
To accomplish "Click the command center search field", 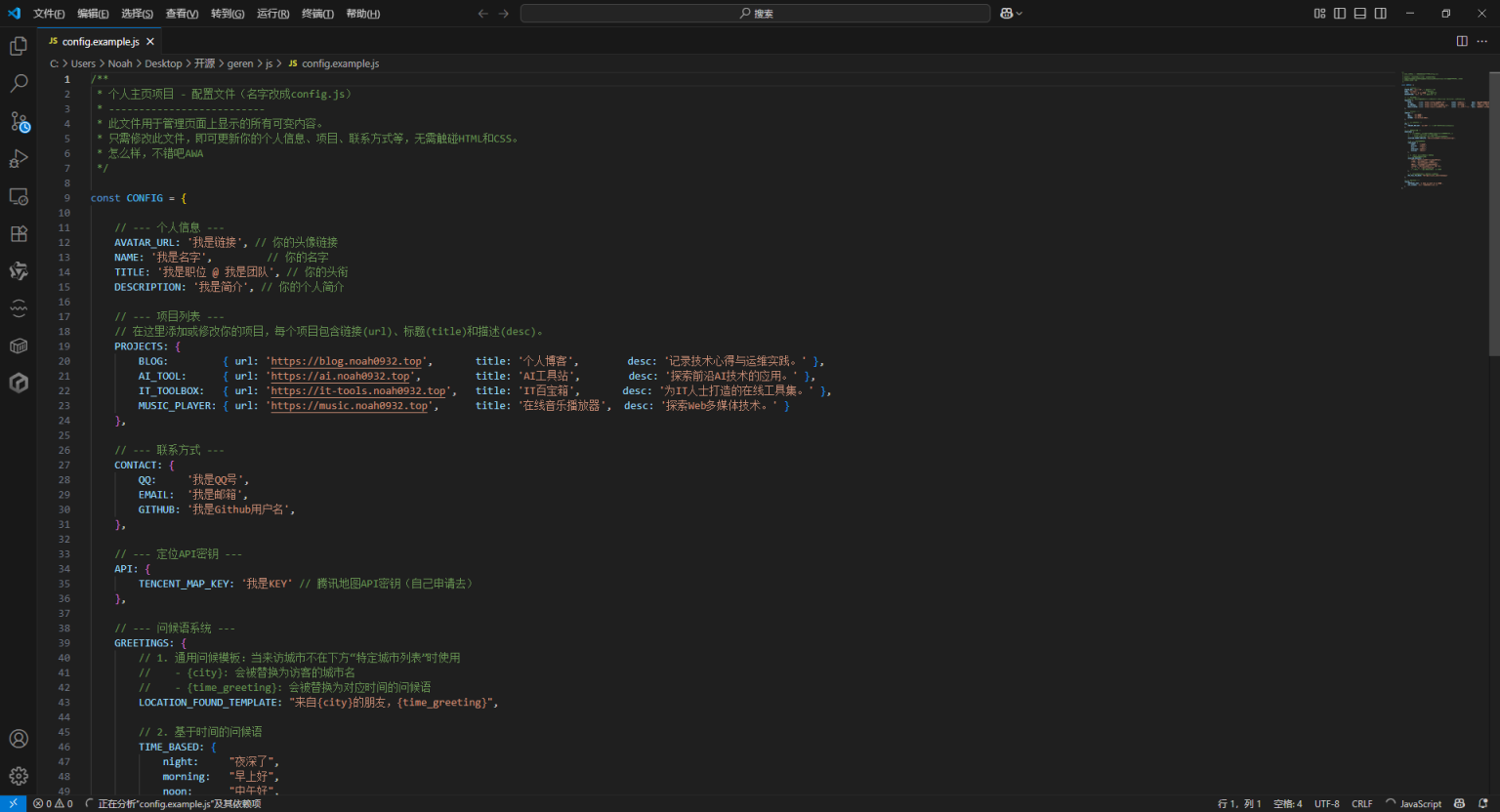I will tap(755, 14).
